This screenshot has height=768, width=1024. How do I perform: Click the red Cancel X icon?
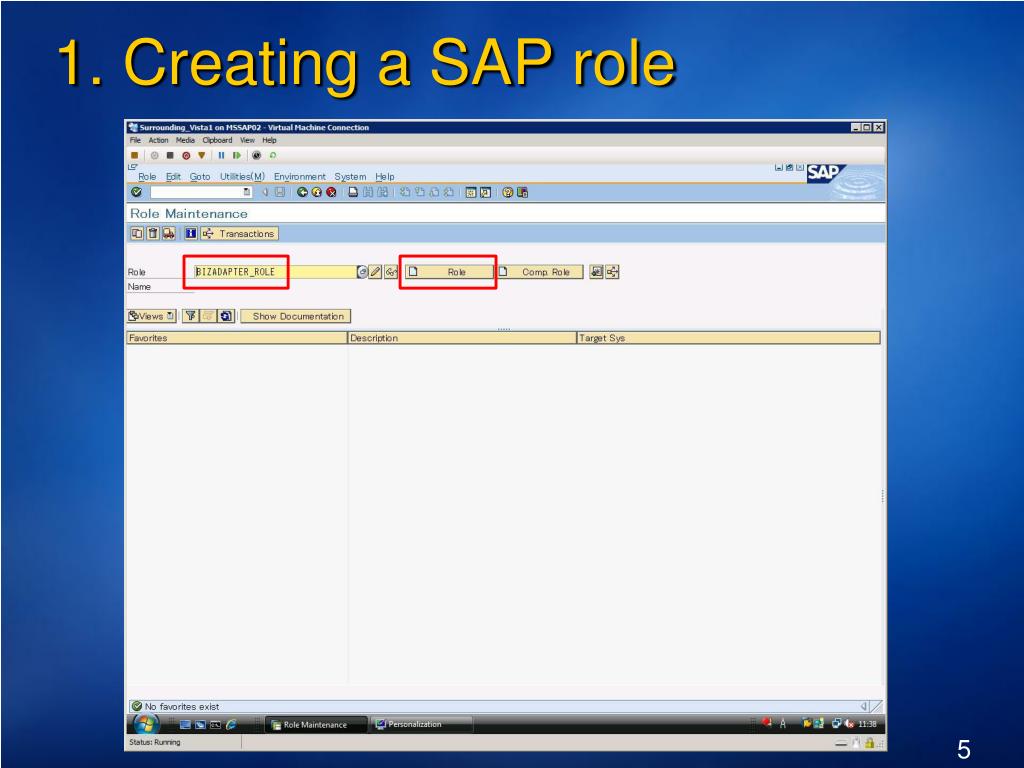click(x=331, y=192)
